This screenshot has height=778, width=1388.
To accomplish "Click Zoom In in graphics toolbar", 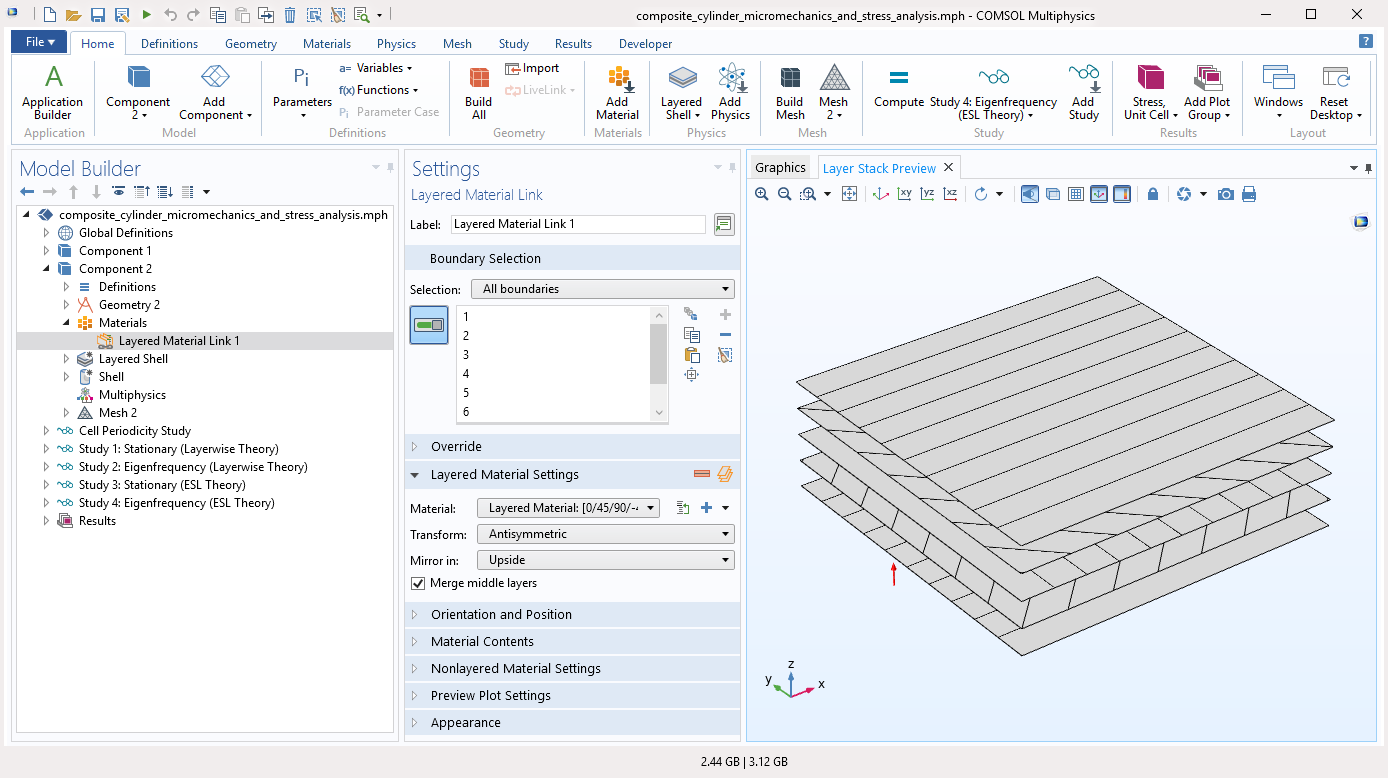I will tap(762, 194).
